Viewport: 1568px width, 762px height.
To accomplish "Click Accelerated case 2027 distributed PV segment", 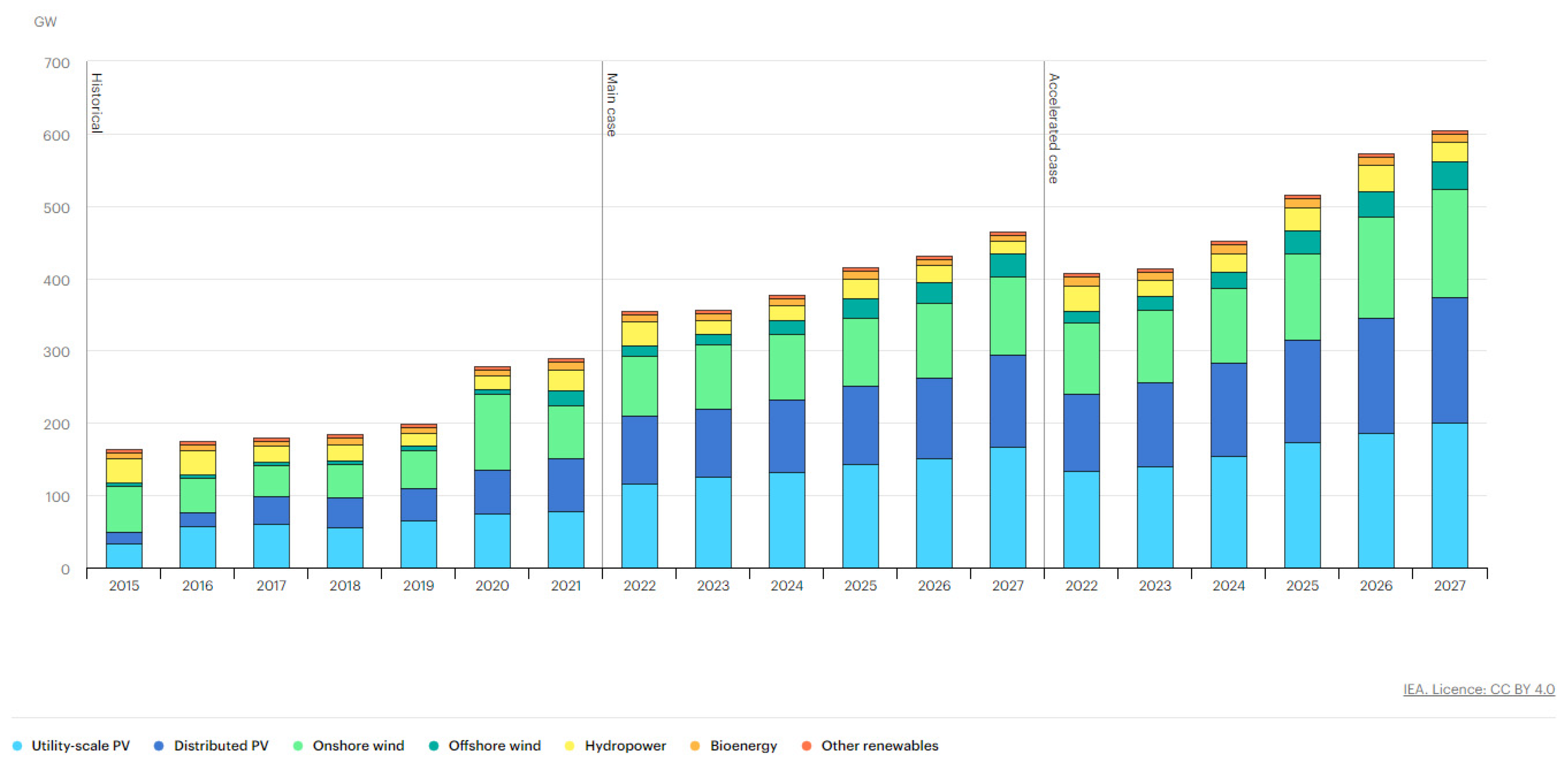I will point(1449,360).
